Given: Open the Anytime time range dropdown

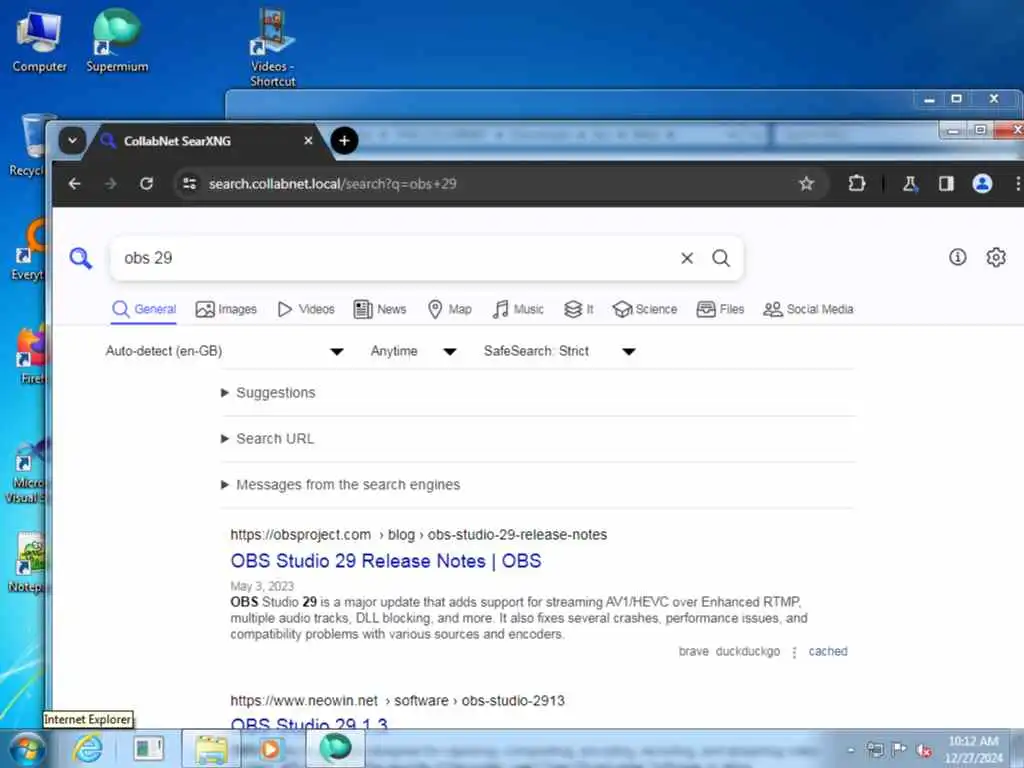Looking at the screenshot, I should tap(413, 351).
